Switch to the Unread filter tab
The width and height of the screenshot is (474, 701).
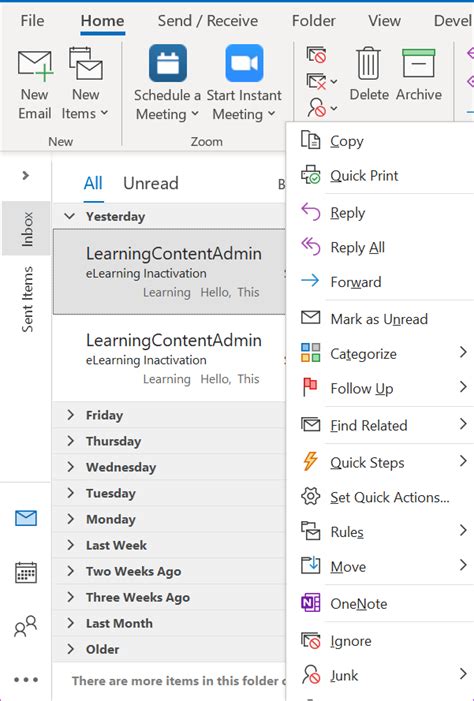(151, 183)
